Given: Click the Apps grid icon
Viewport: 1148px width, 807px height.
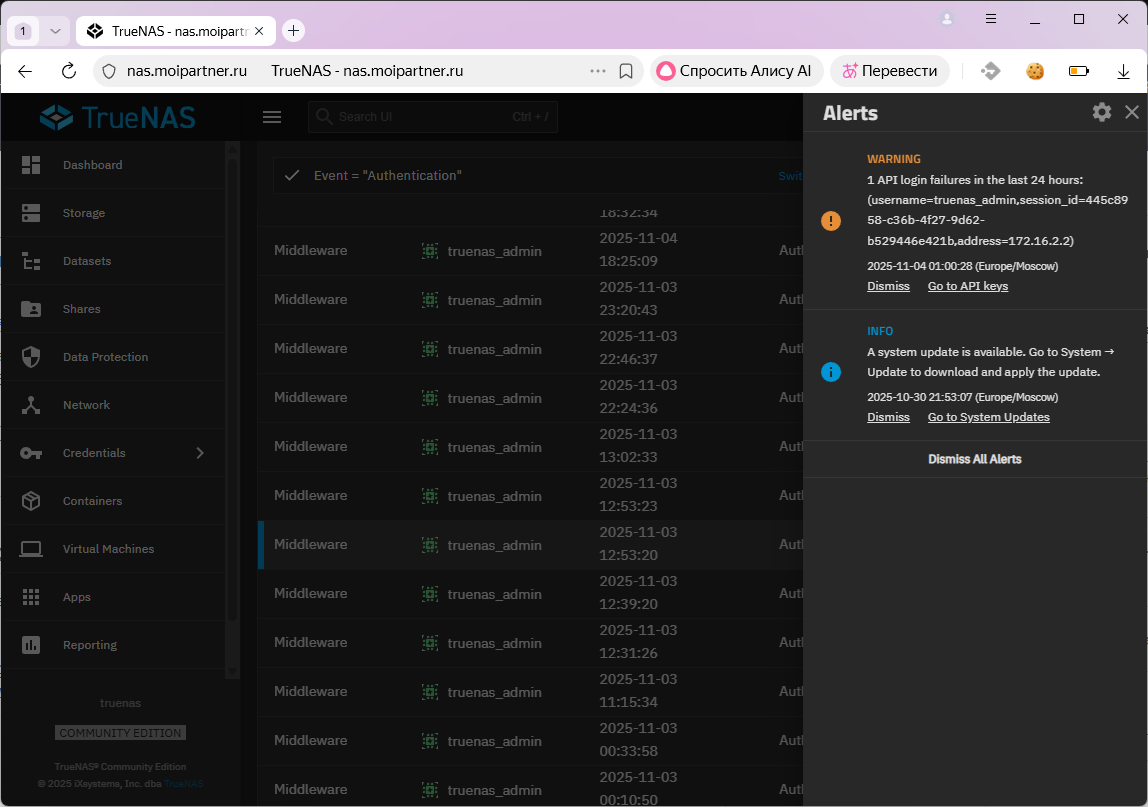Looking at the screenshot, I should click(31, 597).
